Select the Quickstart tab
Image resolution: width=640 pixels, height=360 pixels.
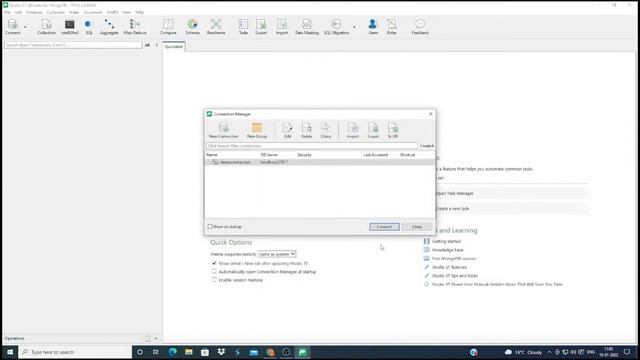[173, 47]
